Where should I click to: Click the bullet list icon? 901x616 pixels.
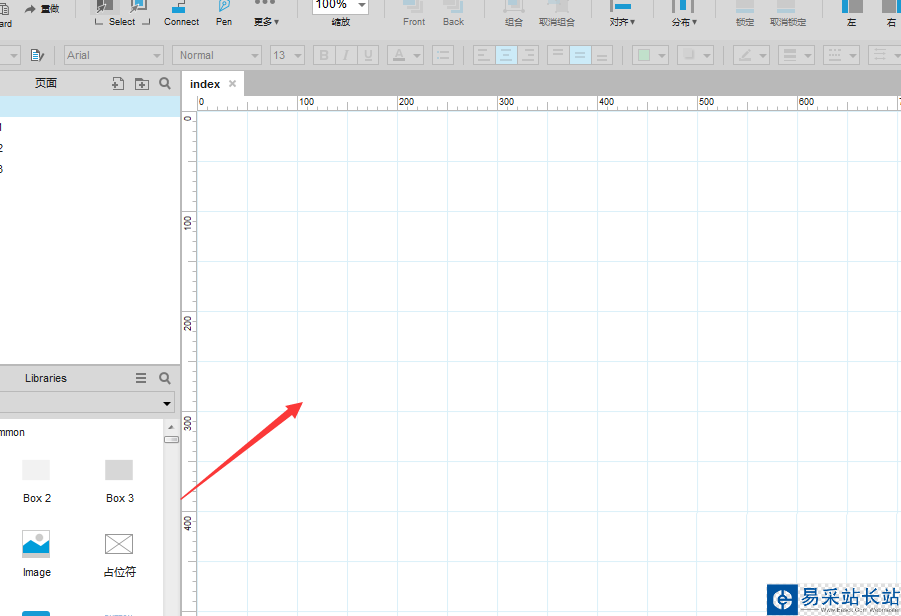click(442, 55)
